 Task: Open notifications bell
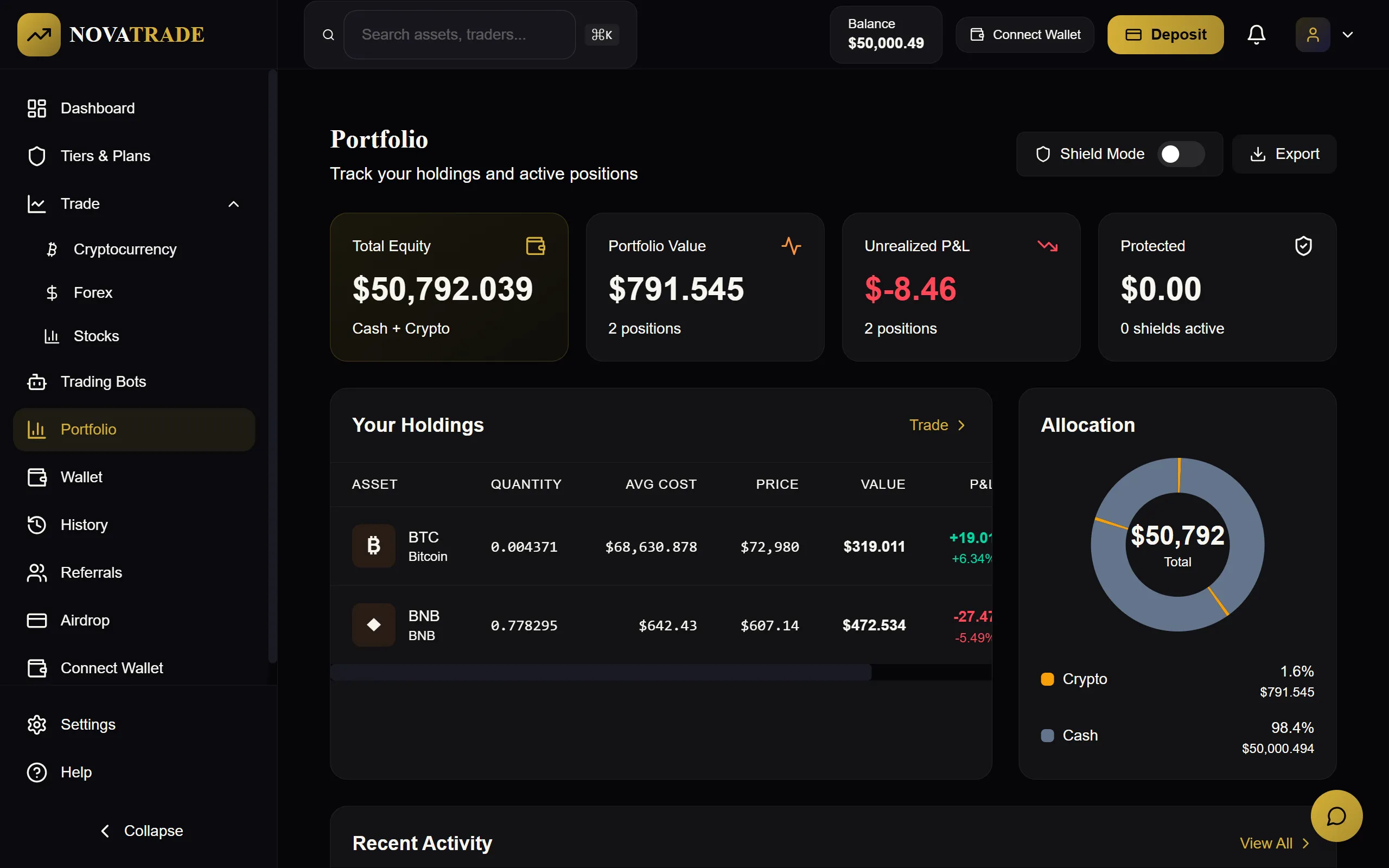click(x=1257, y=34)
